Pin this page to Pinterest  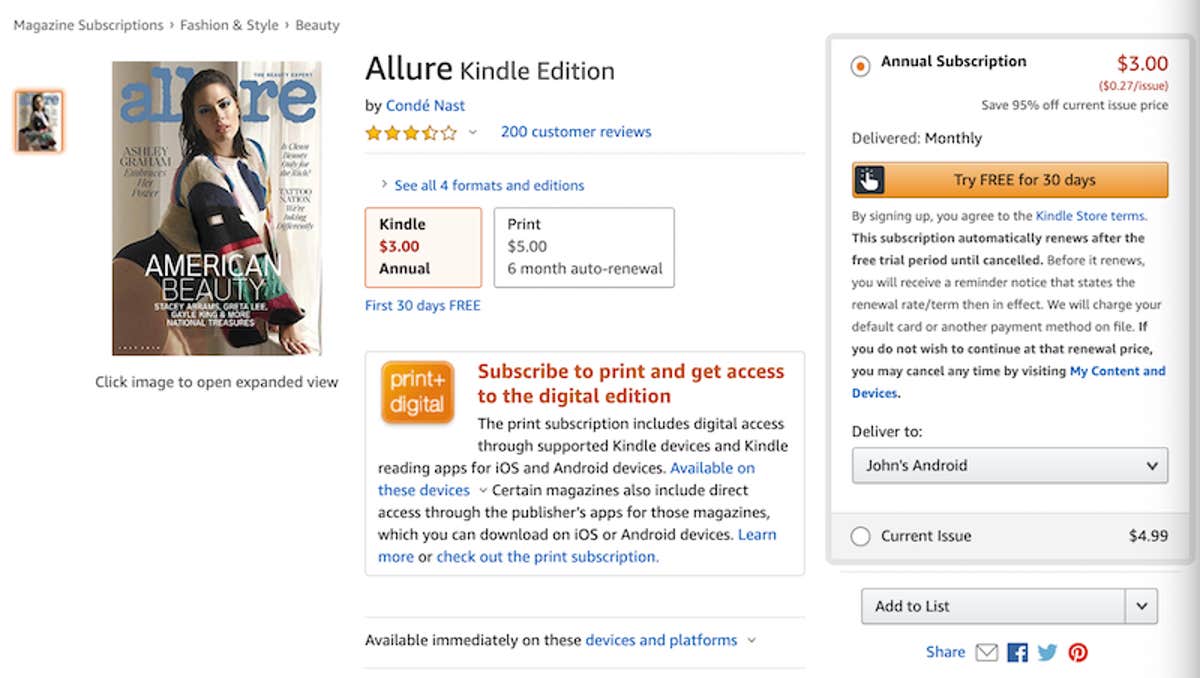1078,652
